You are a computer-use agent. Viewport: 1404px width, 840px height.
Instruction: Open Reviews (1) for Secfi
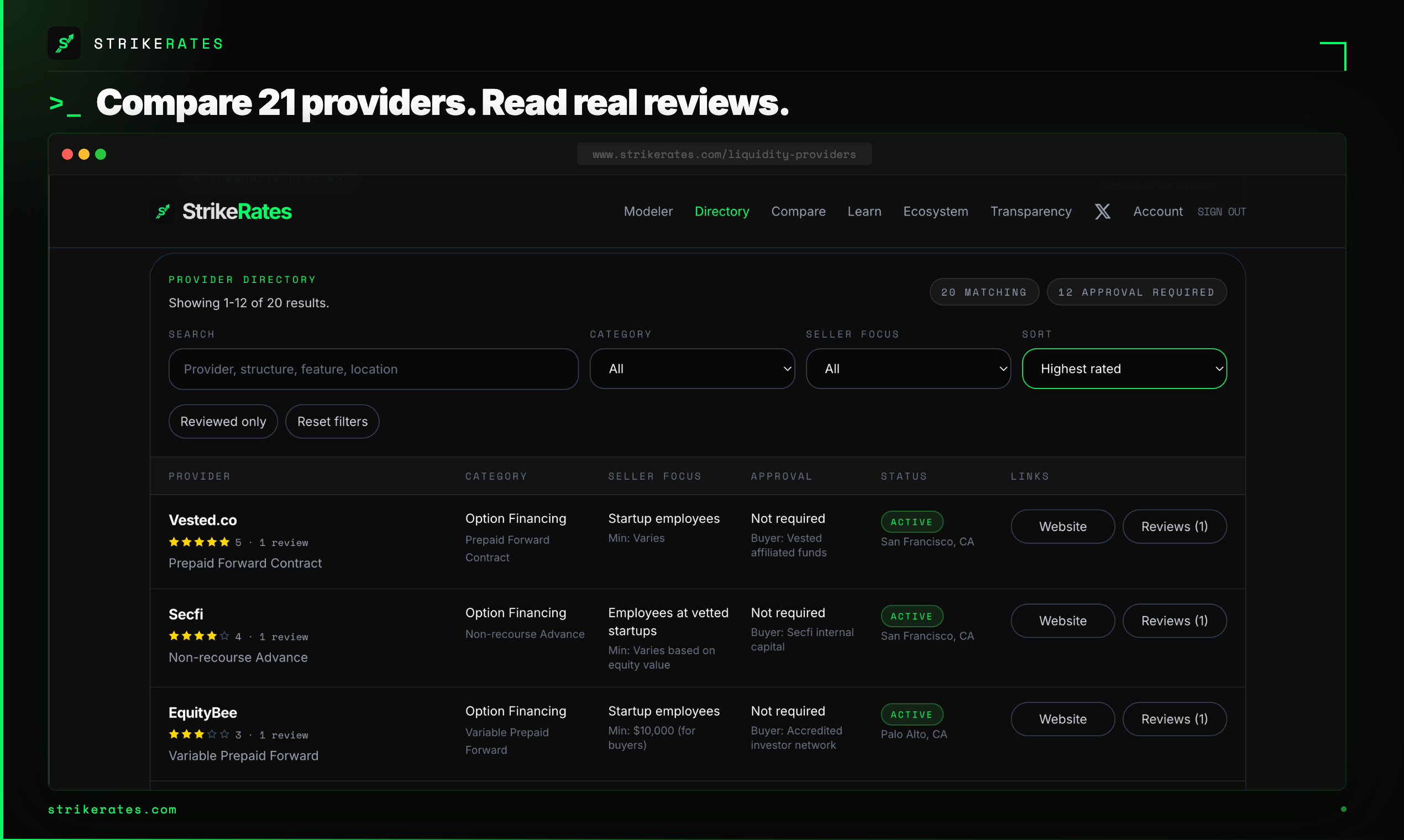click(x=1174, y=621)
